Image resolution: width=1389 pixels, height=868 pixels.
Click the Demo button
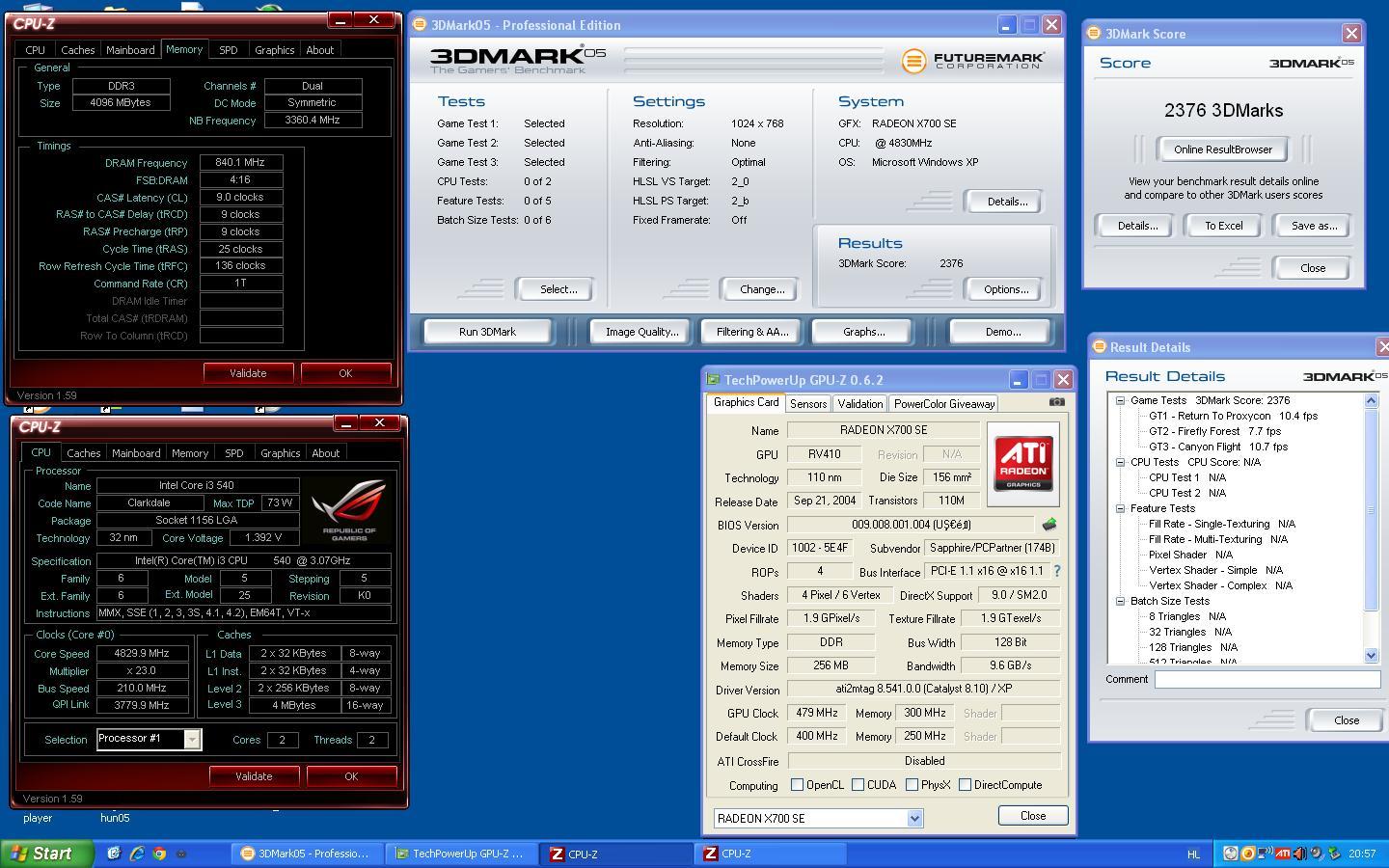(1002, 332)
